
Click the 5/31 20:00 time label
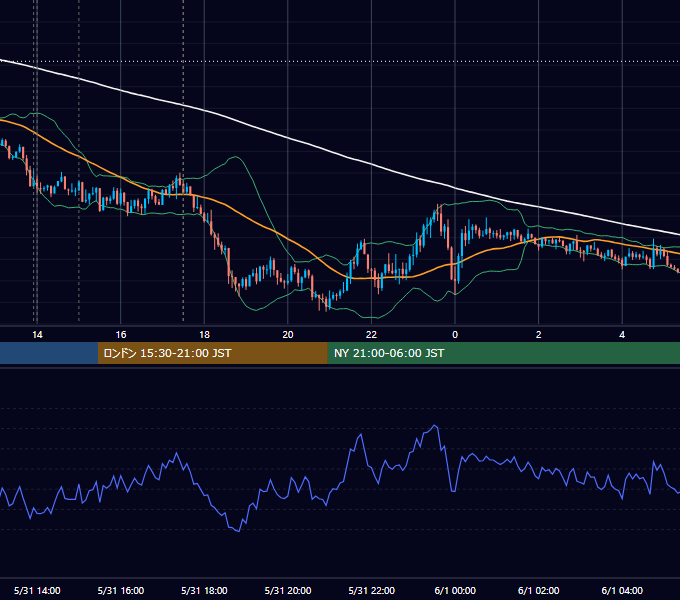coord(288,590)
